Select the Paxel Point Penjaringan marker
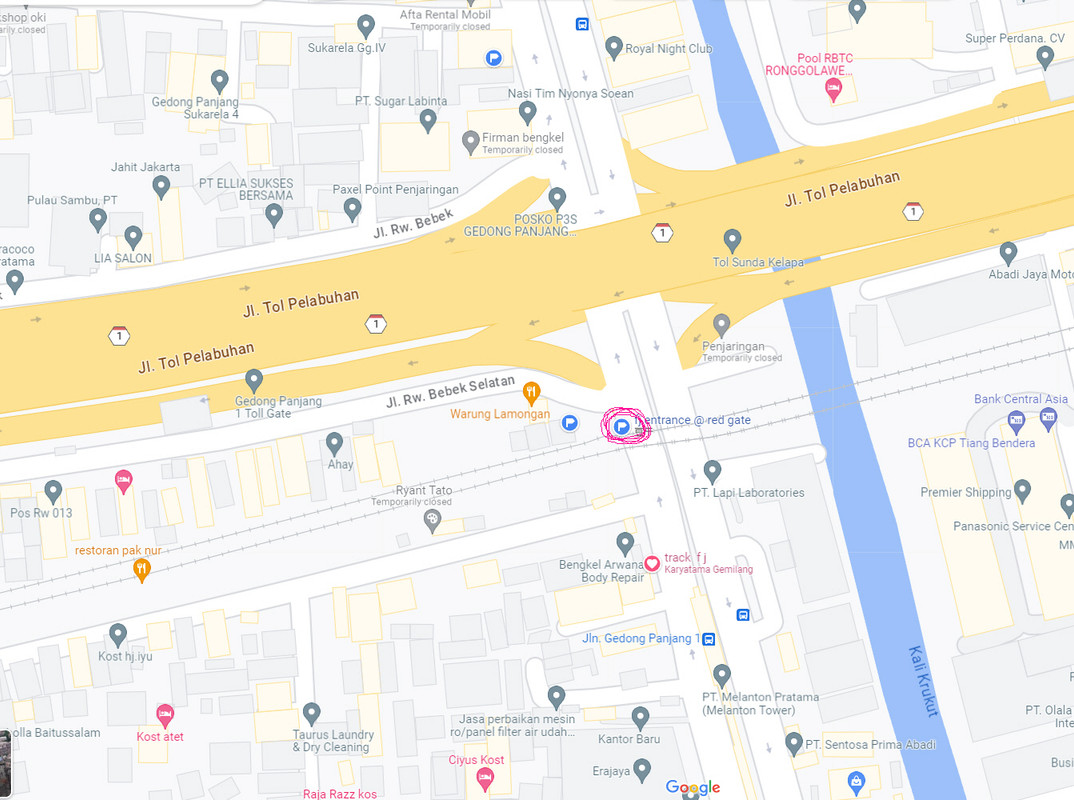The width and height of the screenshot is (1074, 800). pyautogui.click(x=352, y=210)
